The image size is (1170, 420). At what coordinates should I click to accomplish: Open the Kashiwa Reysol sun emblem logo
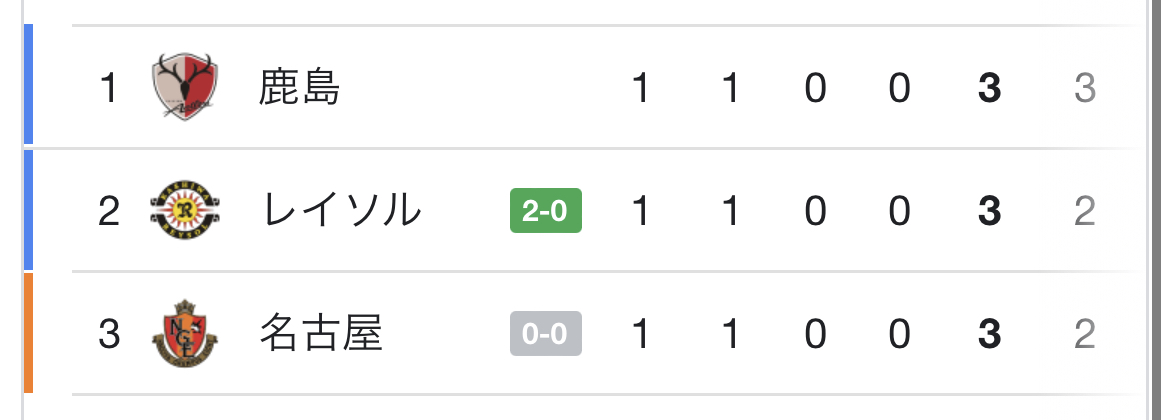[184, 210]
